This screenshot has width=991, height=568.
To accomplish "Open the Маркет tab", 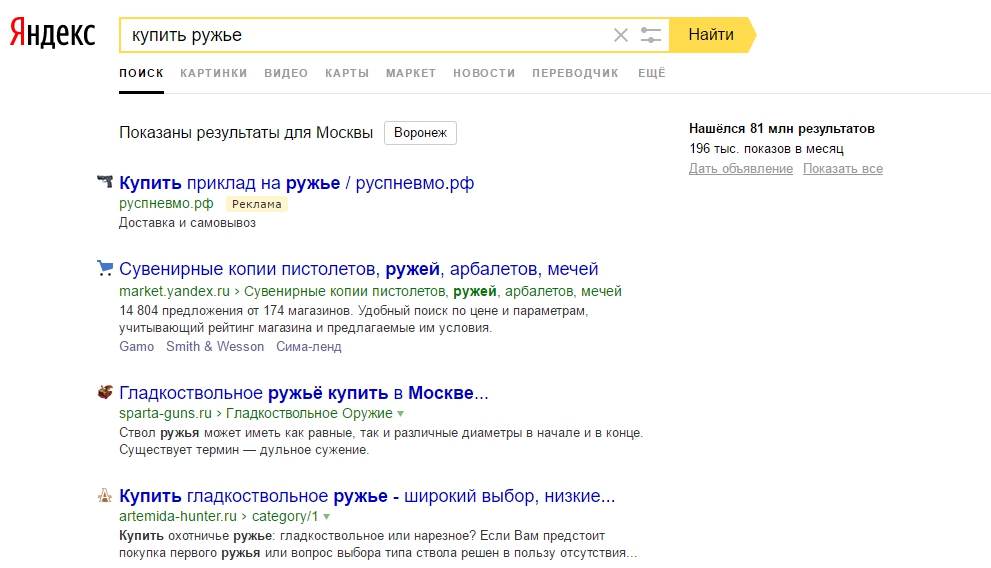I will point(411,73).
